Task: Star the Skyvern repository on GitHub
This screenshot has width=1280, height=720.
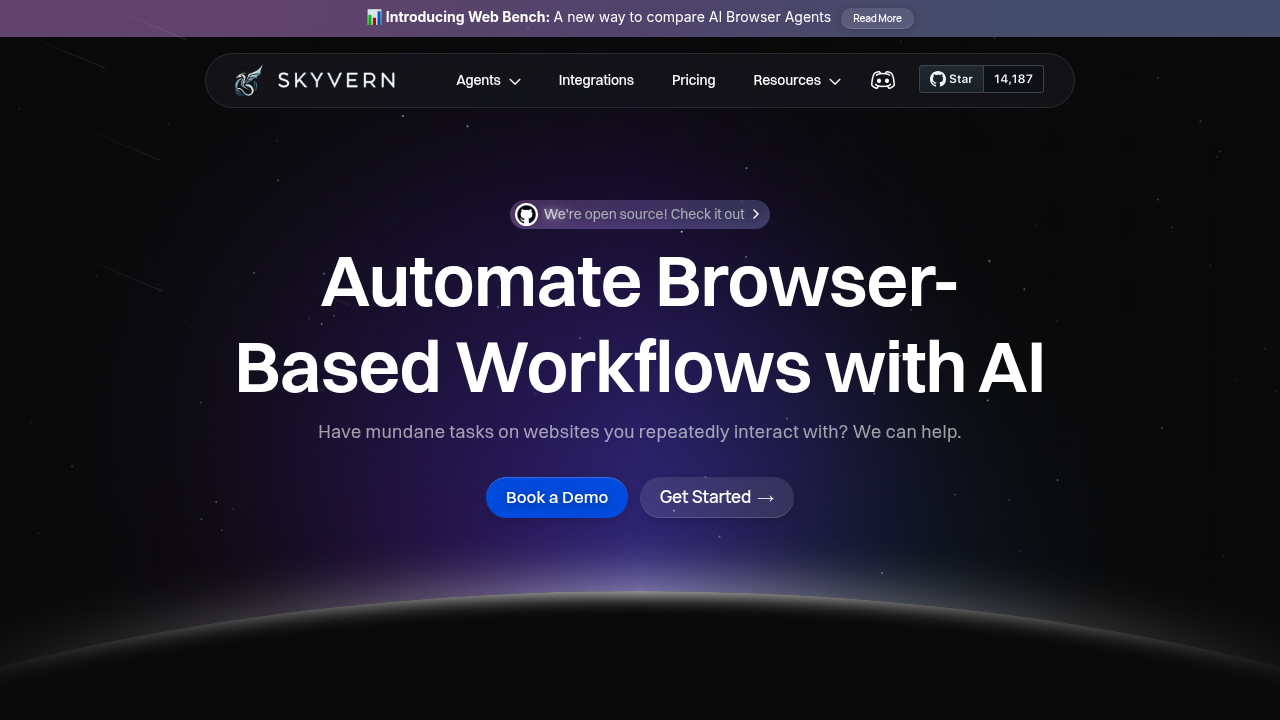Action: 951,78
